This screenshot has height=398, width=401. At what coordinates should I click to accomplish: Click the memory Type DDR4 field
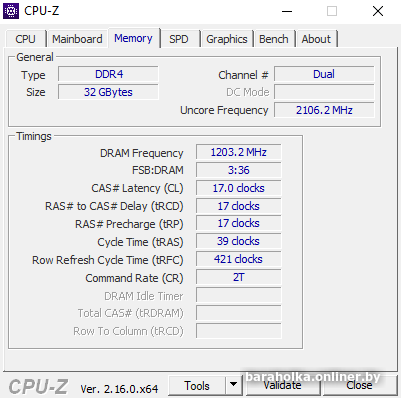(x=108, y=74)
